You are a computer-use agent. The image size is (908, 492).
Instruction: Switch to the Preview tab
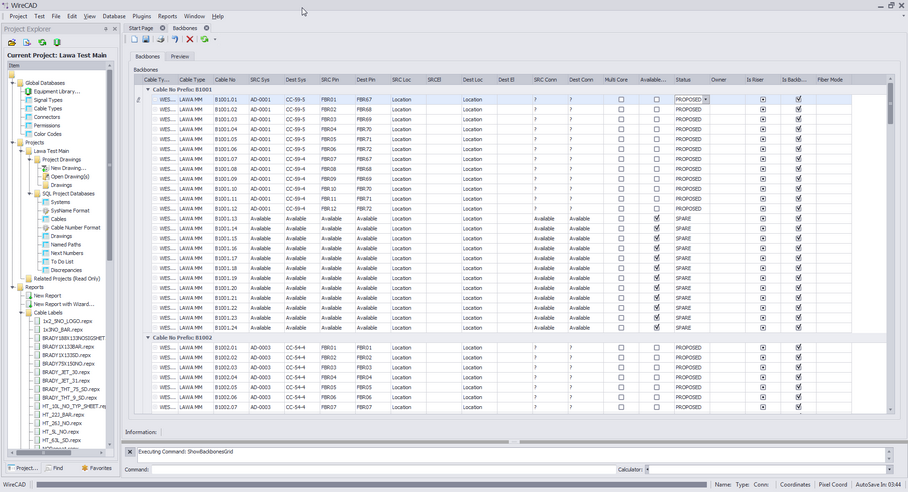(180, 57)
